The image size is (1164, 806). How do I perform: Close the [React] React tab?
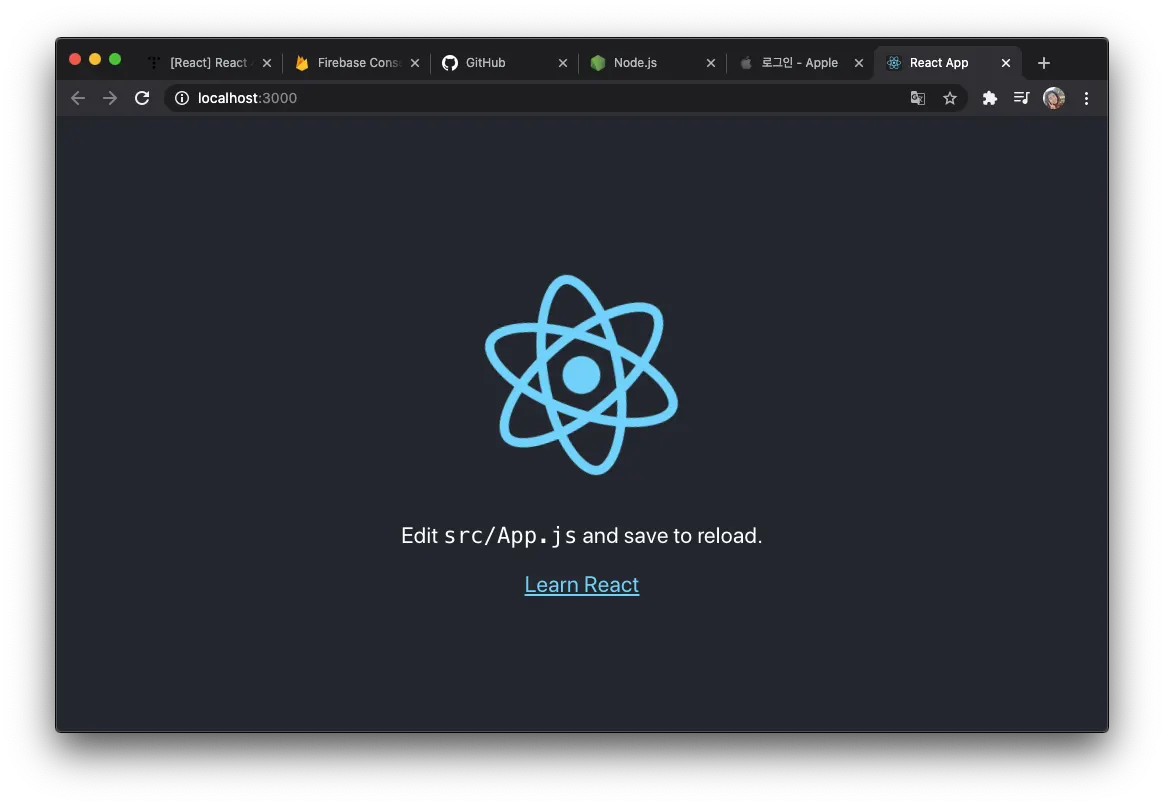pos(267,63)
